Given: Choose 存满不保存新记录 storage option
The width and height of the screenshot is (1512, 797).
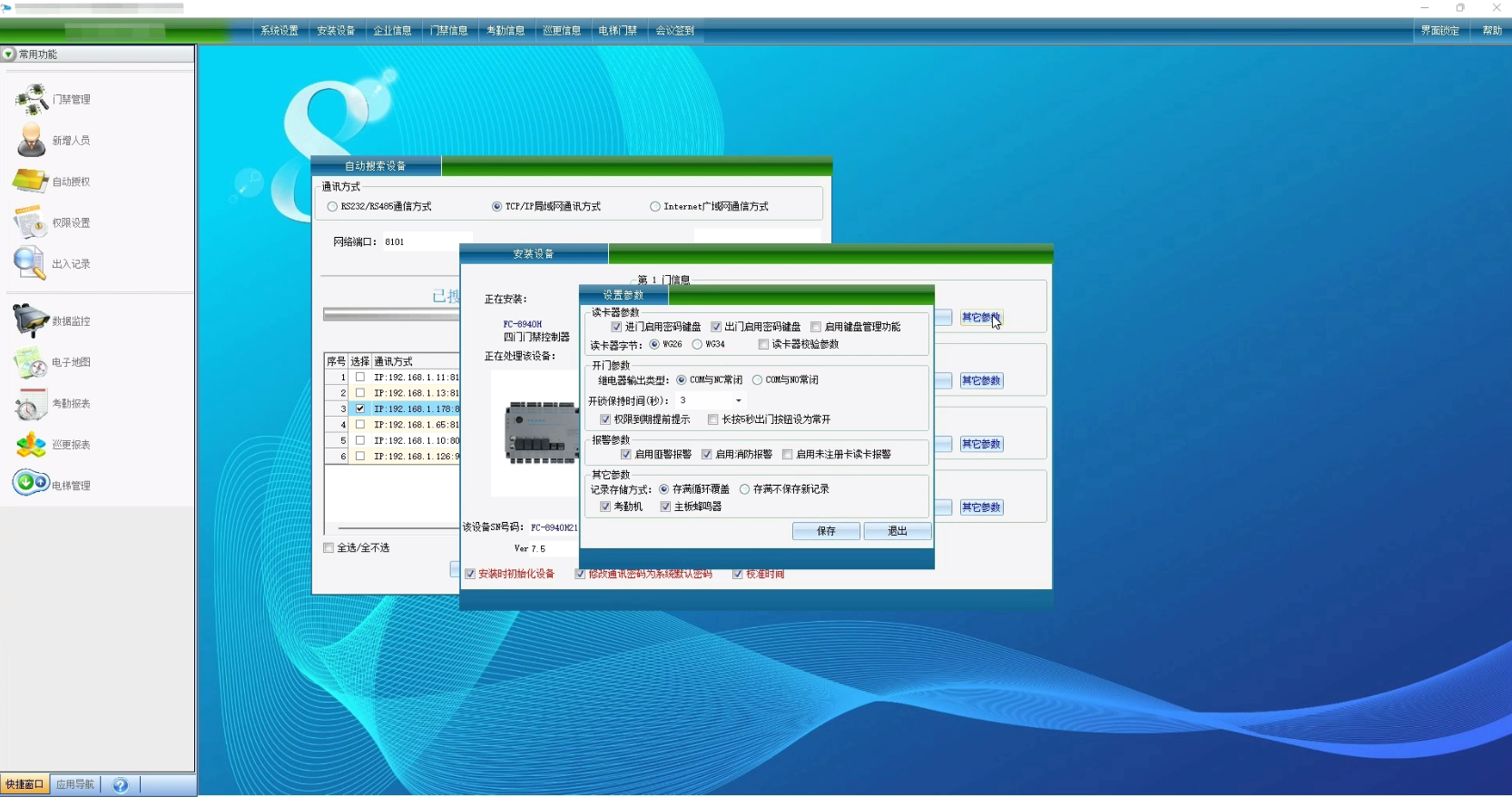Looking at the screenshot, I should (745, 489).
